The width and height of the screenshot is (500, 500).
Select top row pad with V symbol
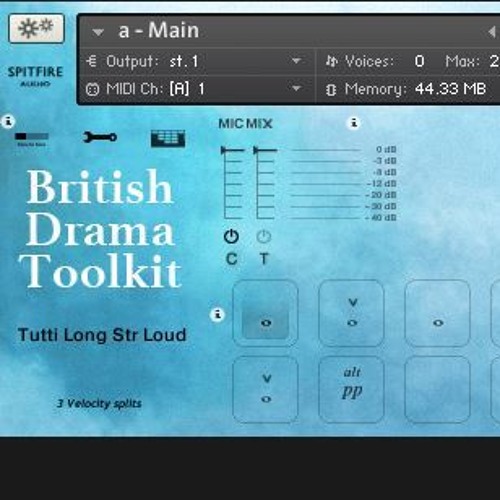point(352,313)
